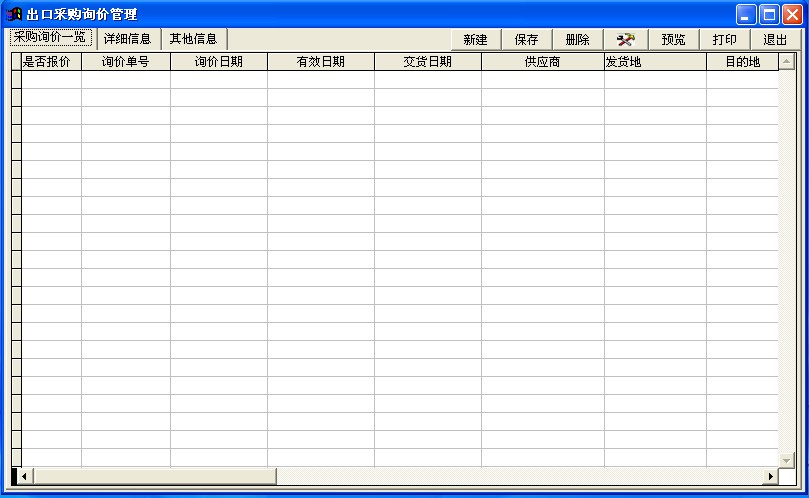
Task: Click the vertical scrollbar down arrow
Action: 786,460
